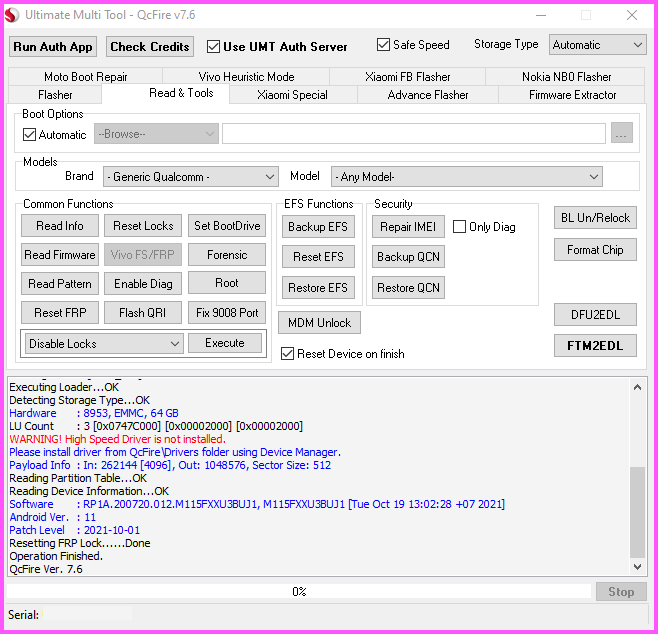Go to Nokia NB0 Flasher tab
This screenshot has height=634, width=658.
click(566, 77)
